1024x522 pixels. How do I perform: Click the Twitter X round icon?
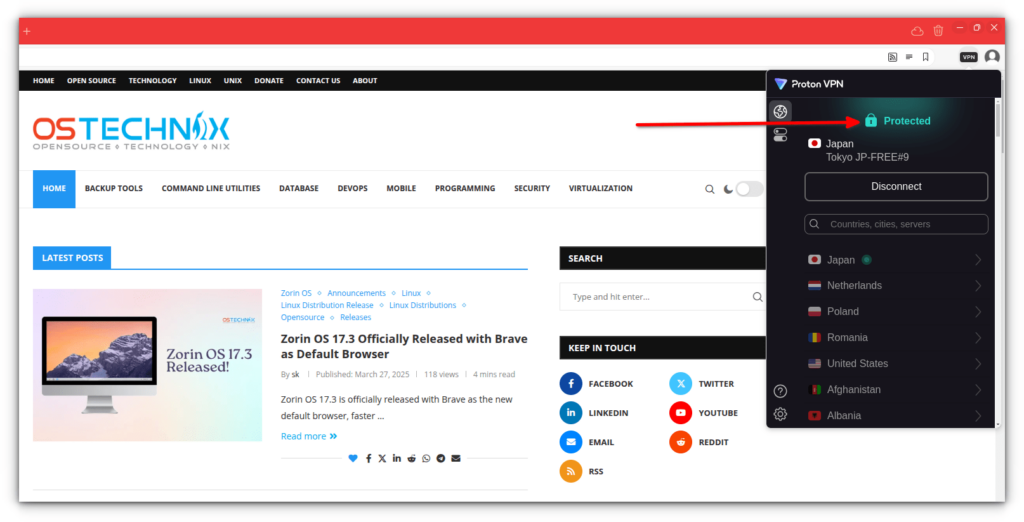pos(680,383)
